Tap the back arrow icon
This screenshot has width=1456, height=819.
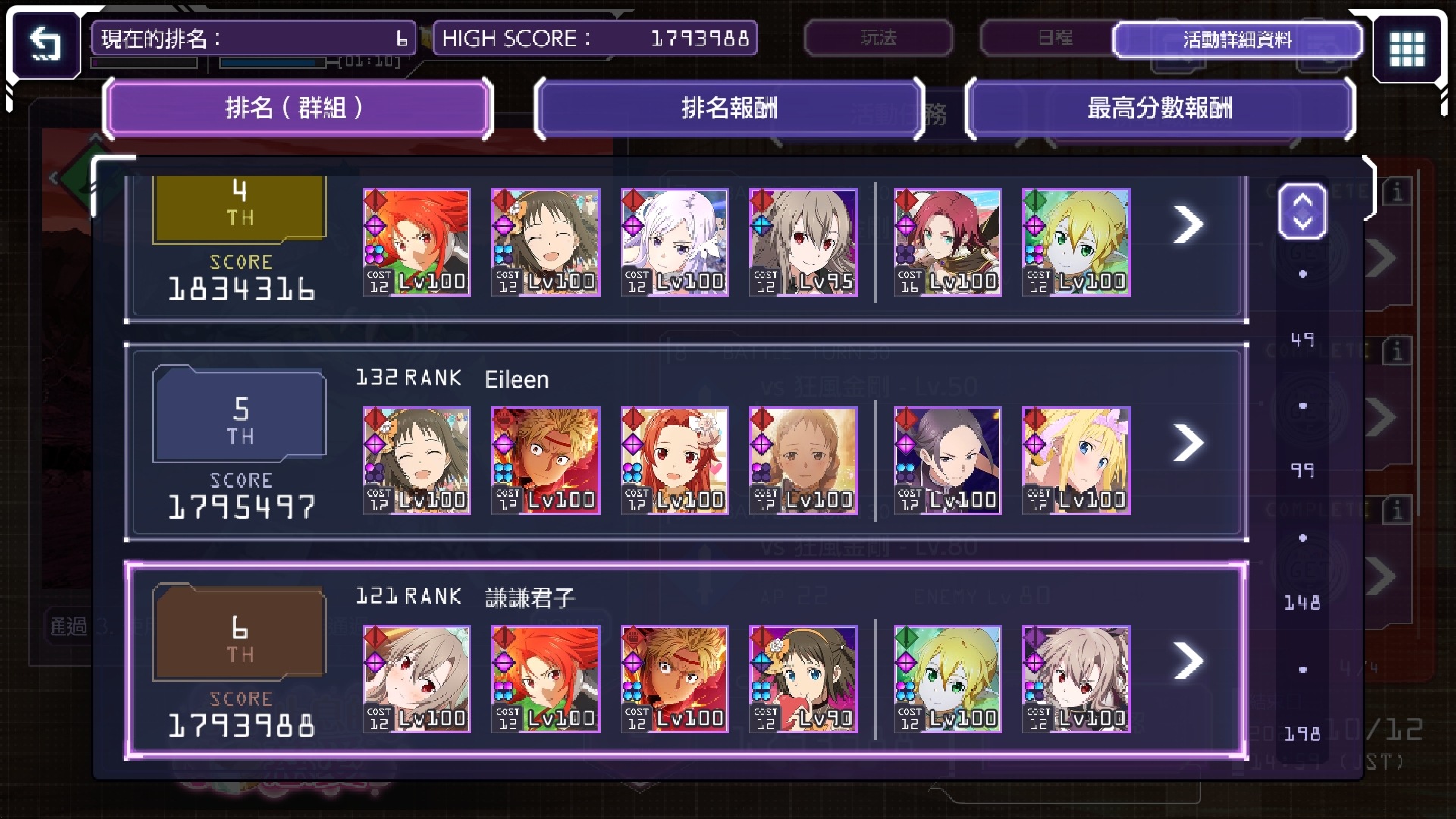(44, 44)
